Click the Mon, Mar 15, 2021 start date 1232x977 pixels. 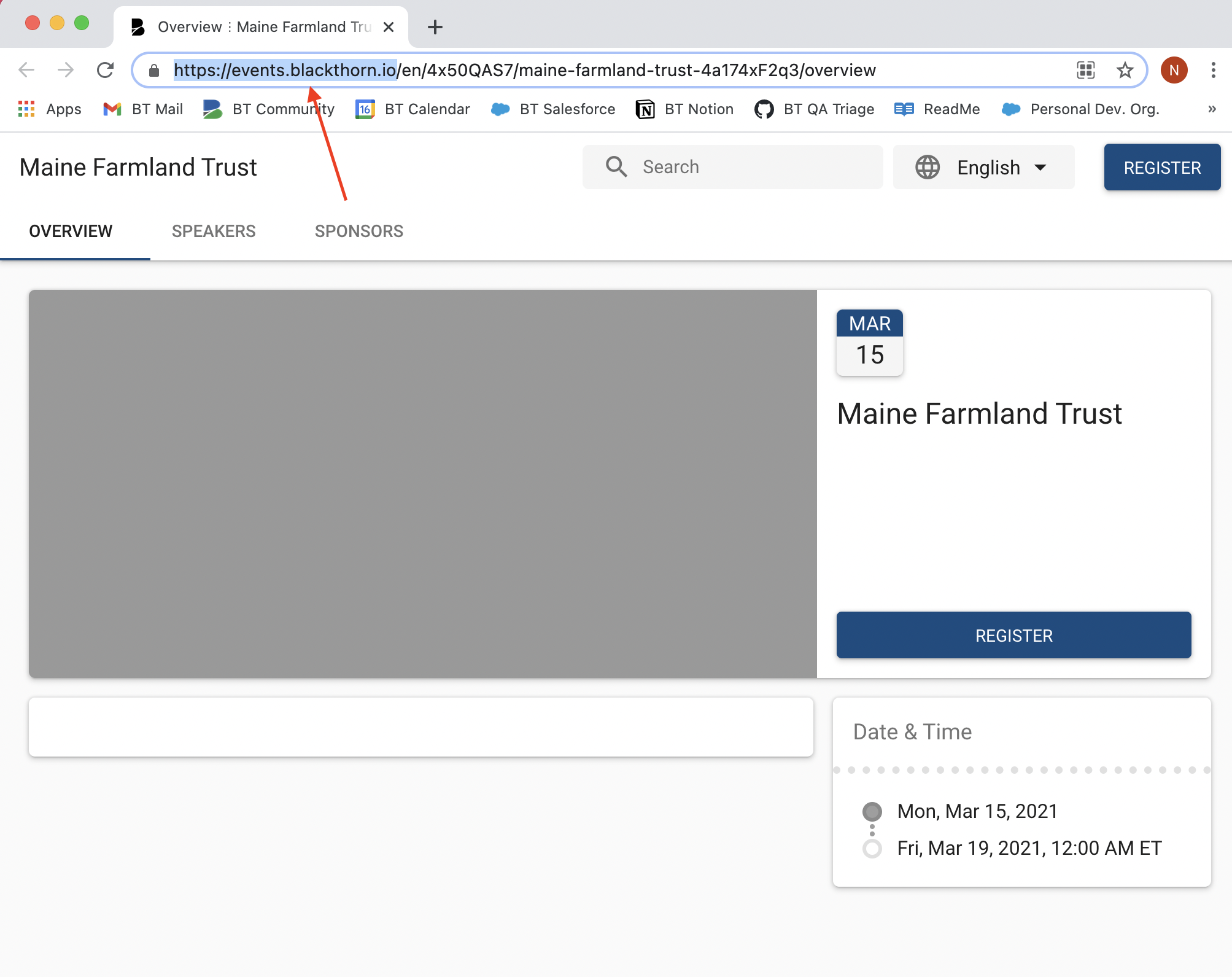tap(978, 811)
